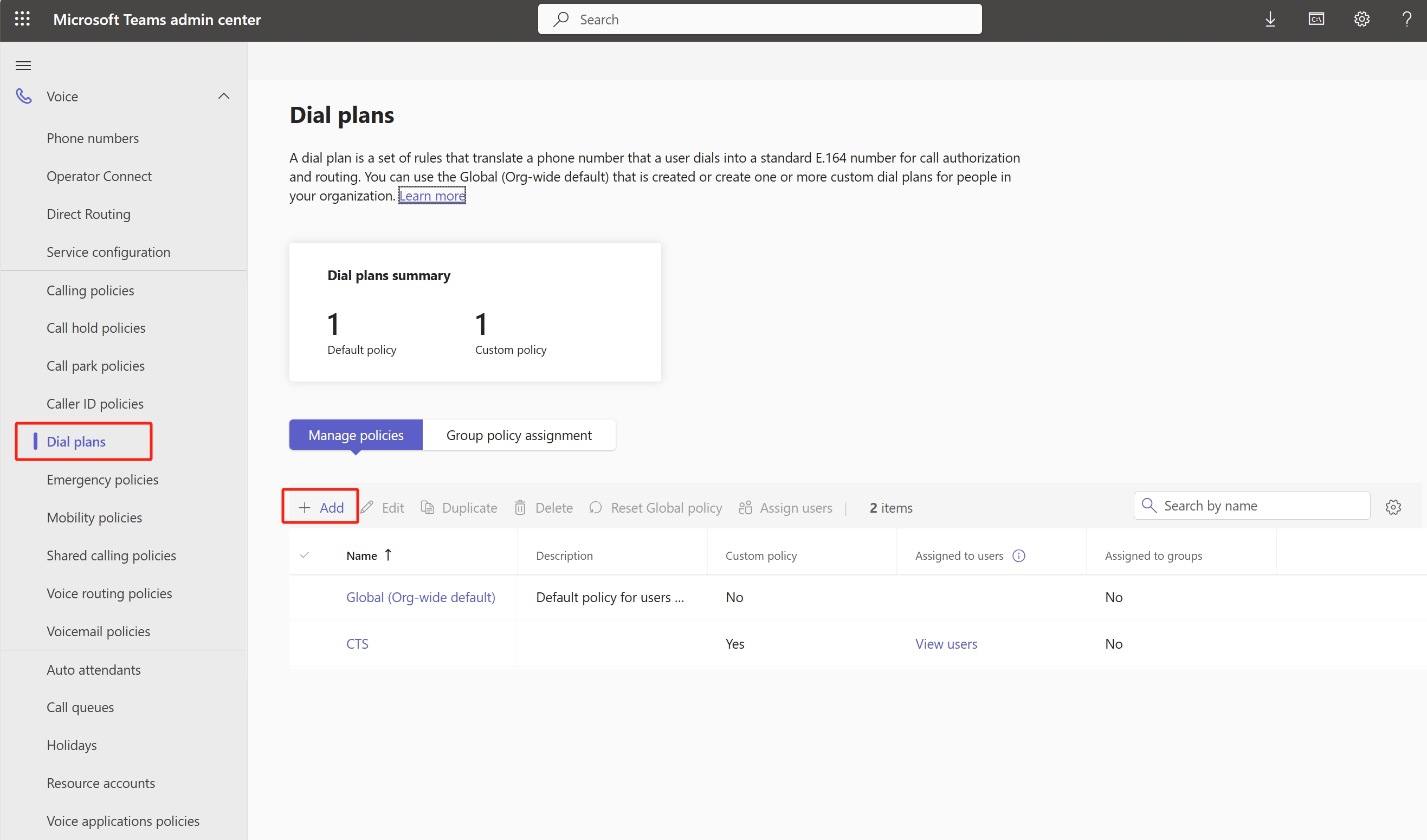Open the app launcher waffle icon
The image size is (1427, 840).
click(x=22, y=20)
